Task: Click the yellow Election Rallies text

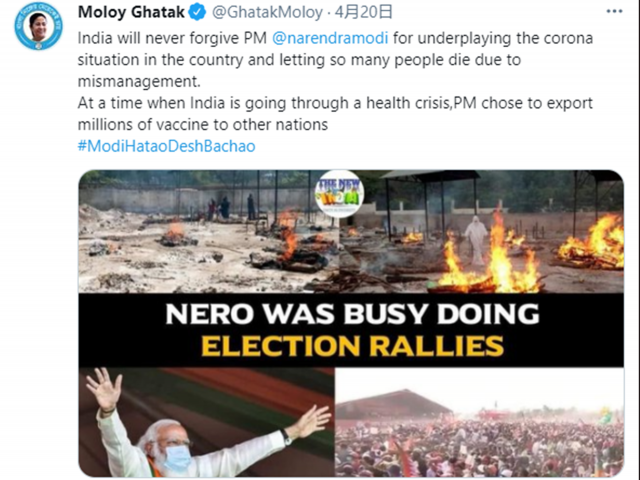Action: [x=353, y=346]
